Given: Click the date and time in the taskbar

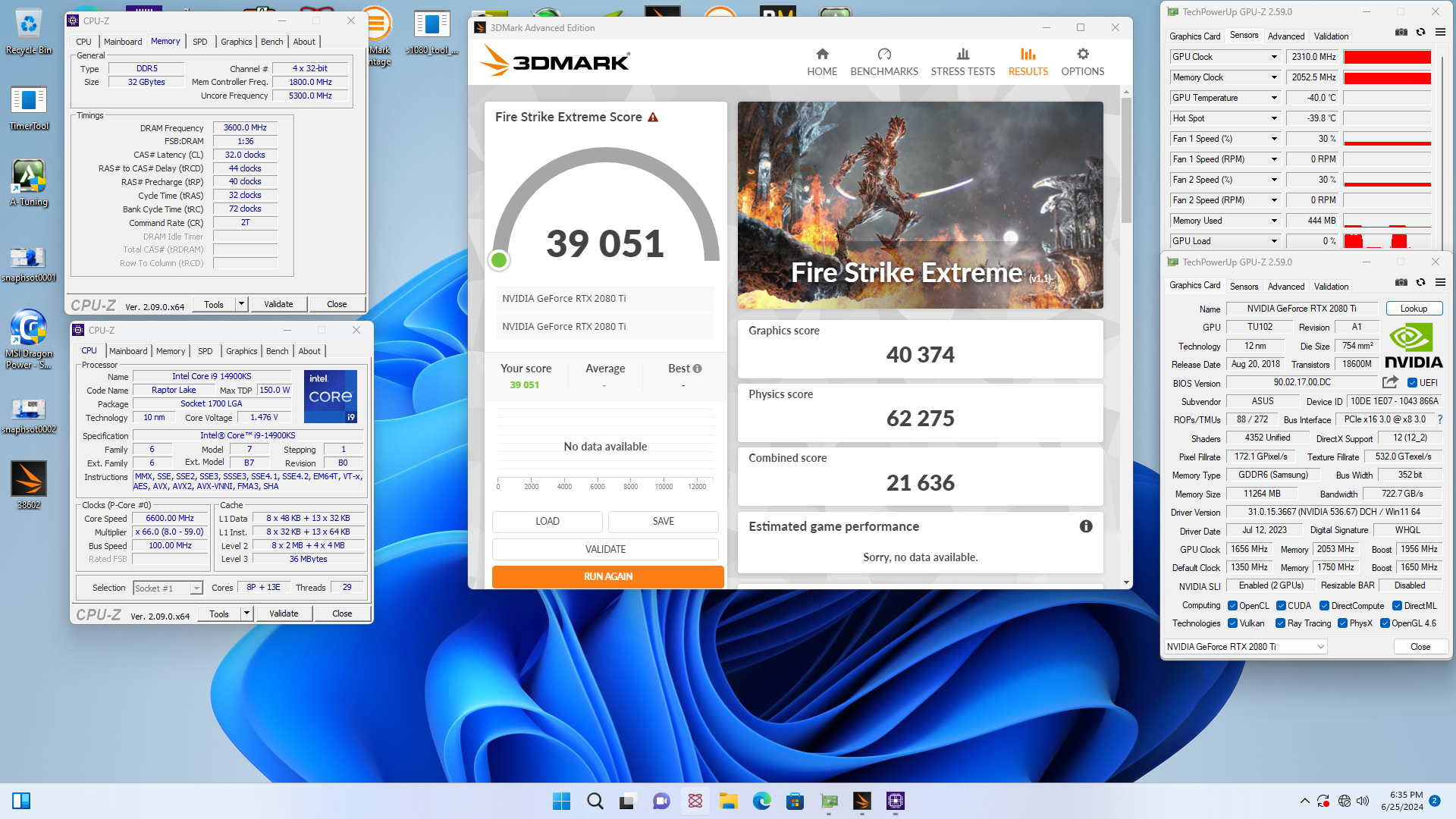Looking at the screenshot, I should pyautogui.click(x=1402, y=801).
